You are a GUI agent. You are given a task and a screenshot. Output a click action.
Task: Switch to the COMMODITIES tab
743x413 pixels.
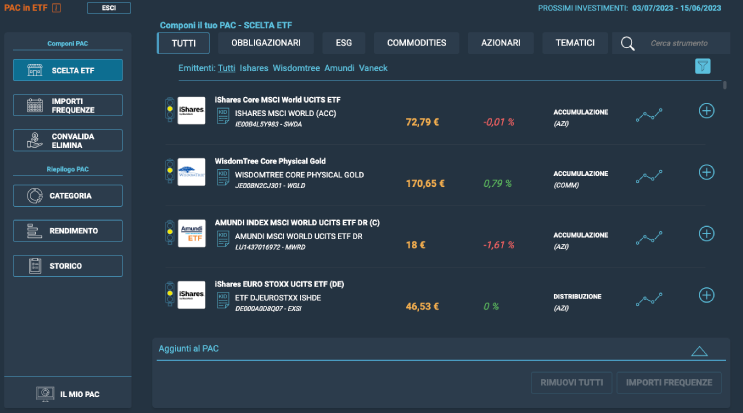[x=417, y=43]
